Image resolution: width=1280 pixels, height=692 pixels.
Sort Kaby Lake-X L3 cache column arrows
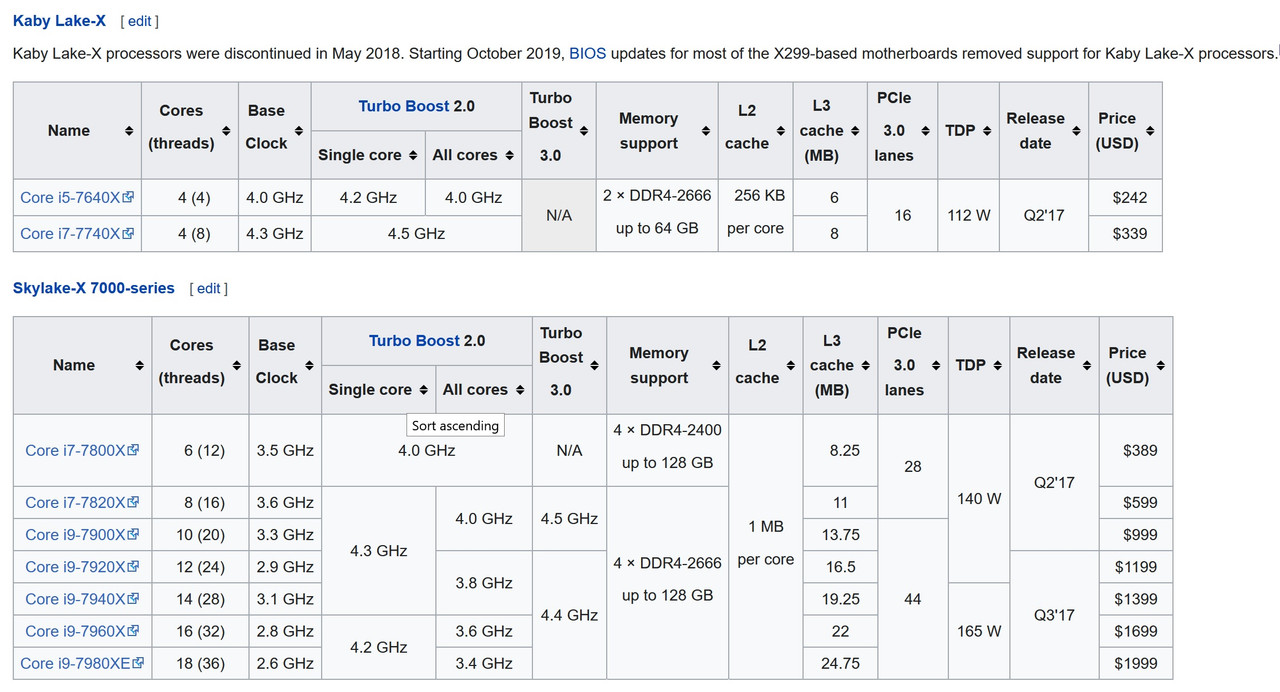(855, 131)
